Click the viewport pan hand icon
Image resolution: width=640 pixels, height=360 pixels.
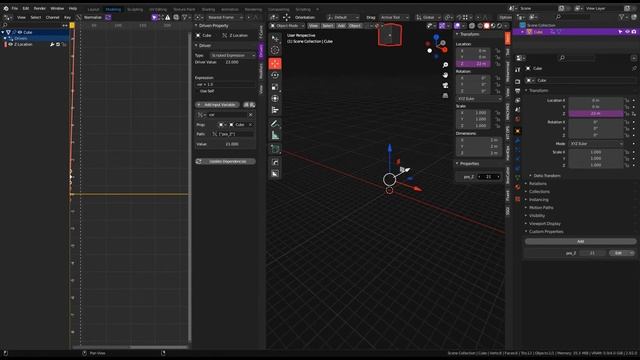tap(445, 75)
